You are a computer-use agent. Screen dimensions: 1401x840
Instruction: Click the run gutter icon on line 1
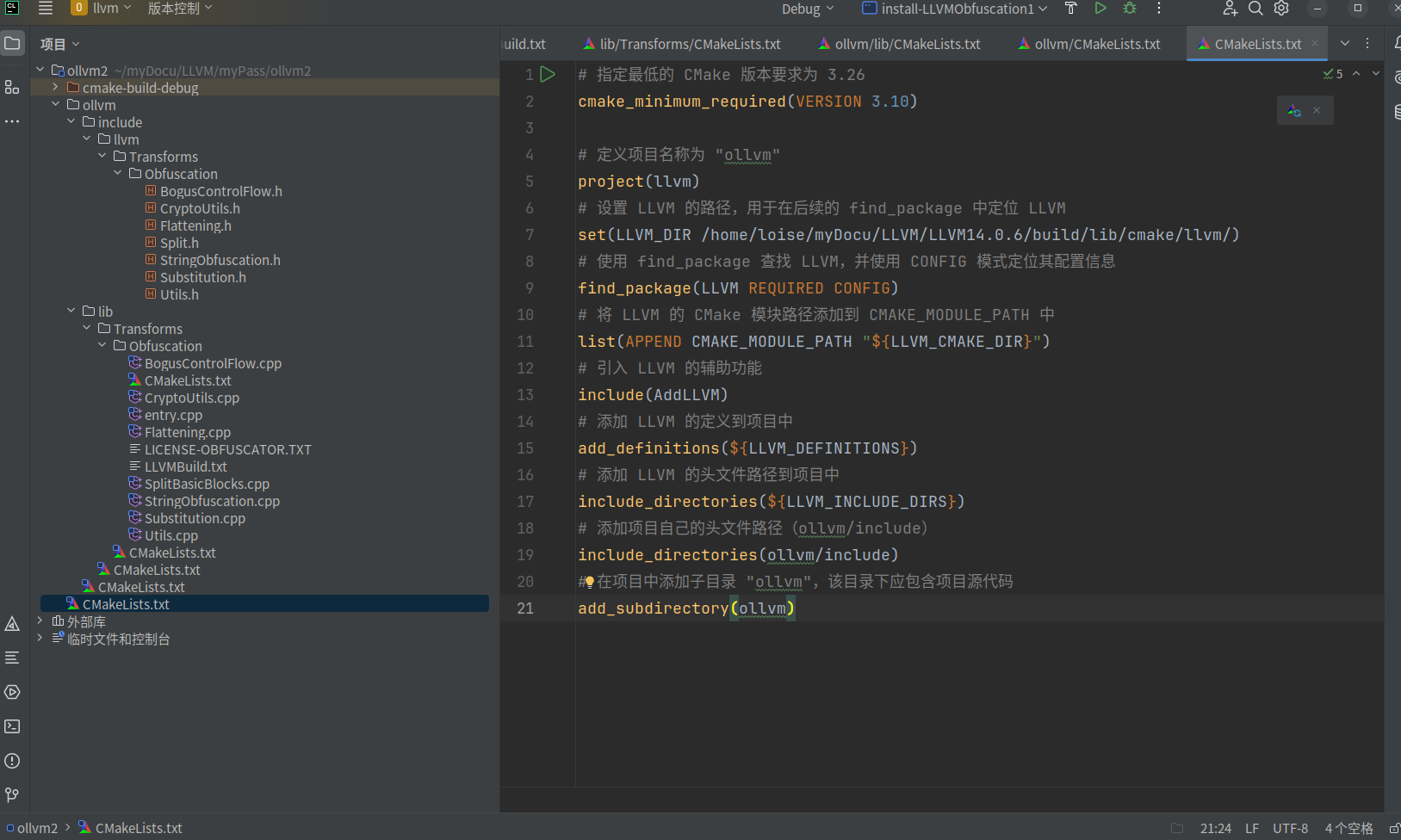(x=548, y=75)
